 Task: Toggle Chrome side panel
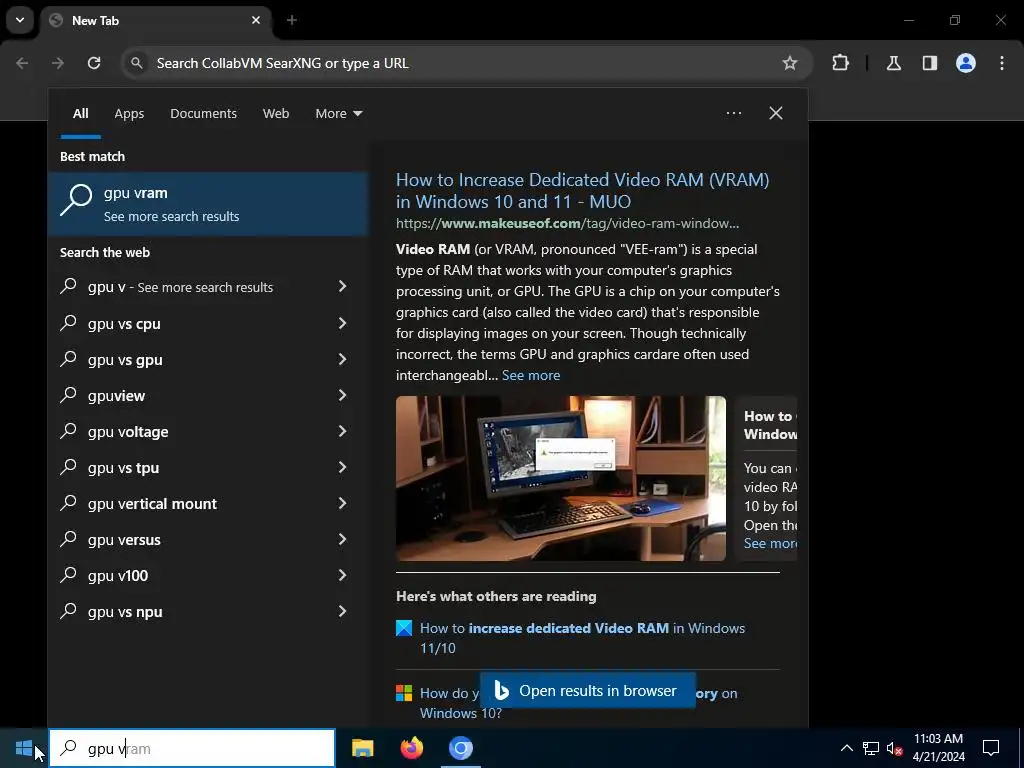pyautogui.click(x=929, y=63)
